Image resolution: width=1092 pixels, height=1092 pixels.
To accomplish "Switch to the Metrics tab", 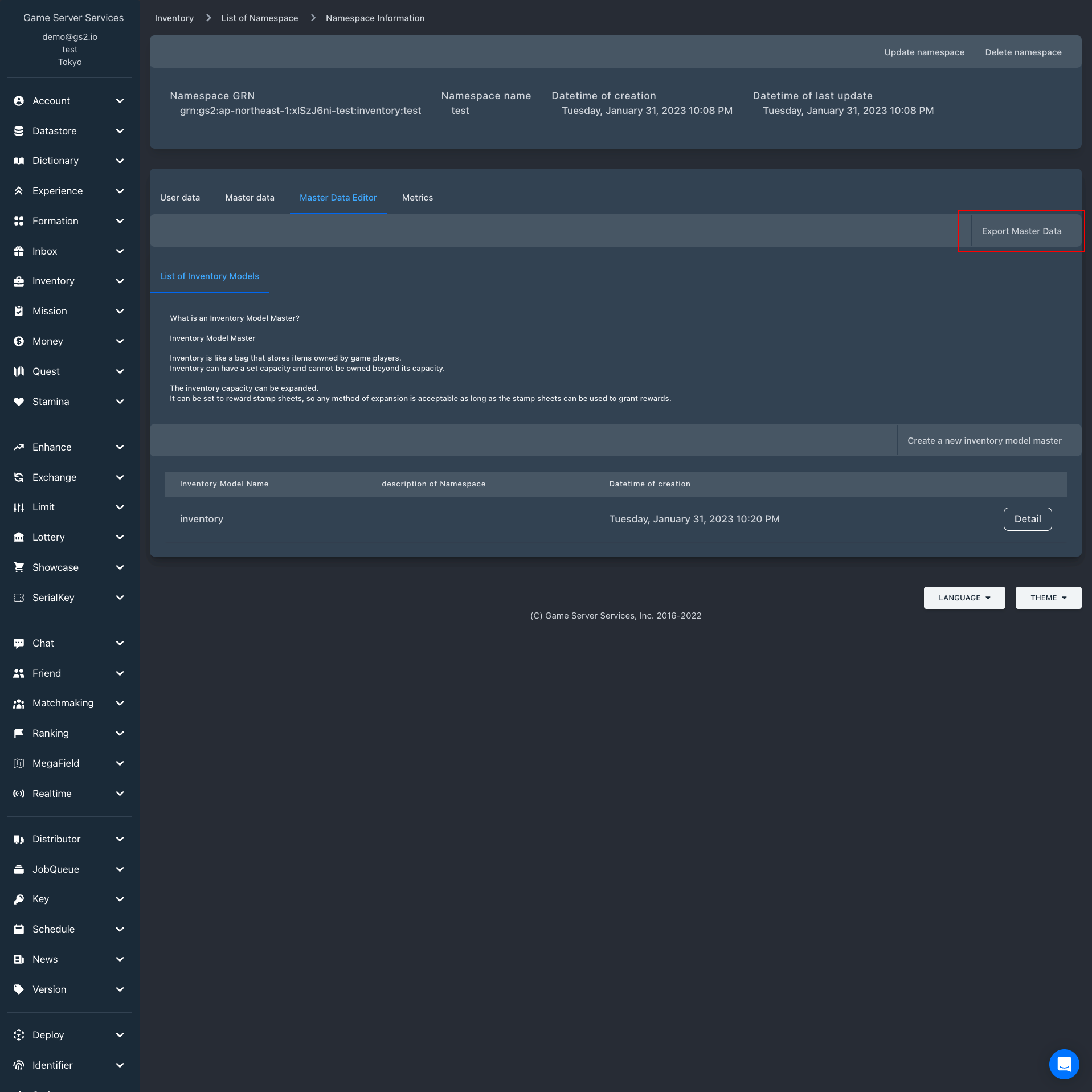I will click(x=418, y=198).
